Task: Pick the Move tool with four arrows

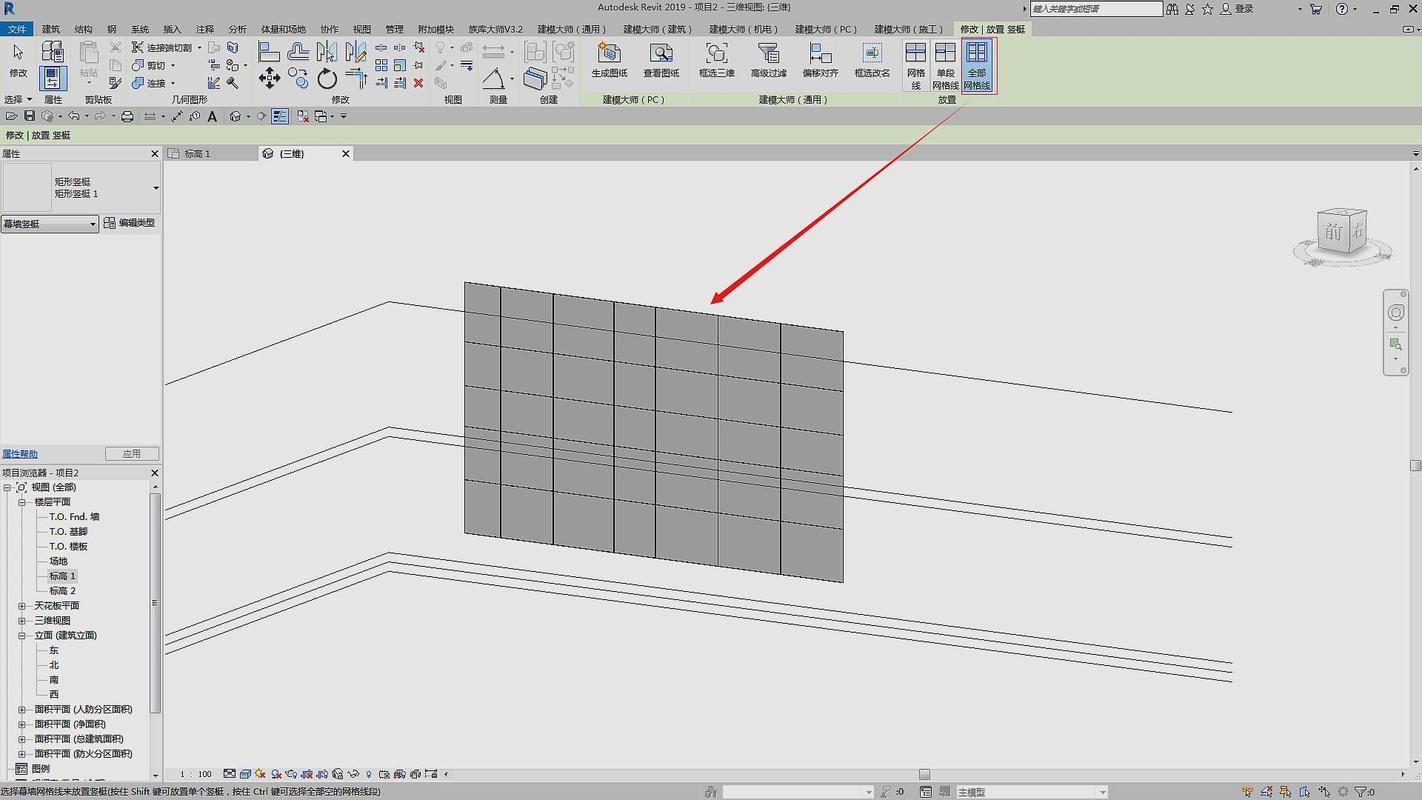Action: [x=269, y=78]
